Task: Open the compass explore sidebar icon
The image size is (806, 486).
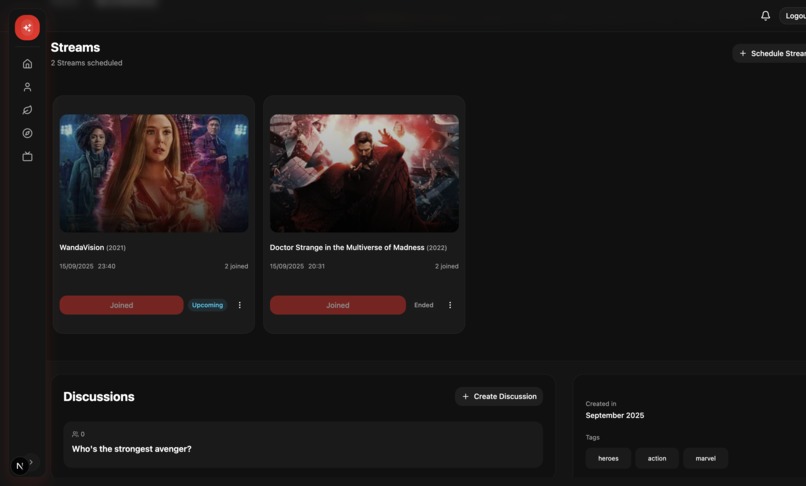Action: pyautogui.click(x=27, y=133)
